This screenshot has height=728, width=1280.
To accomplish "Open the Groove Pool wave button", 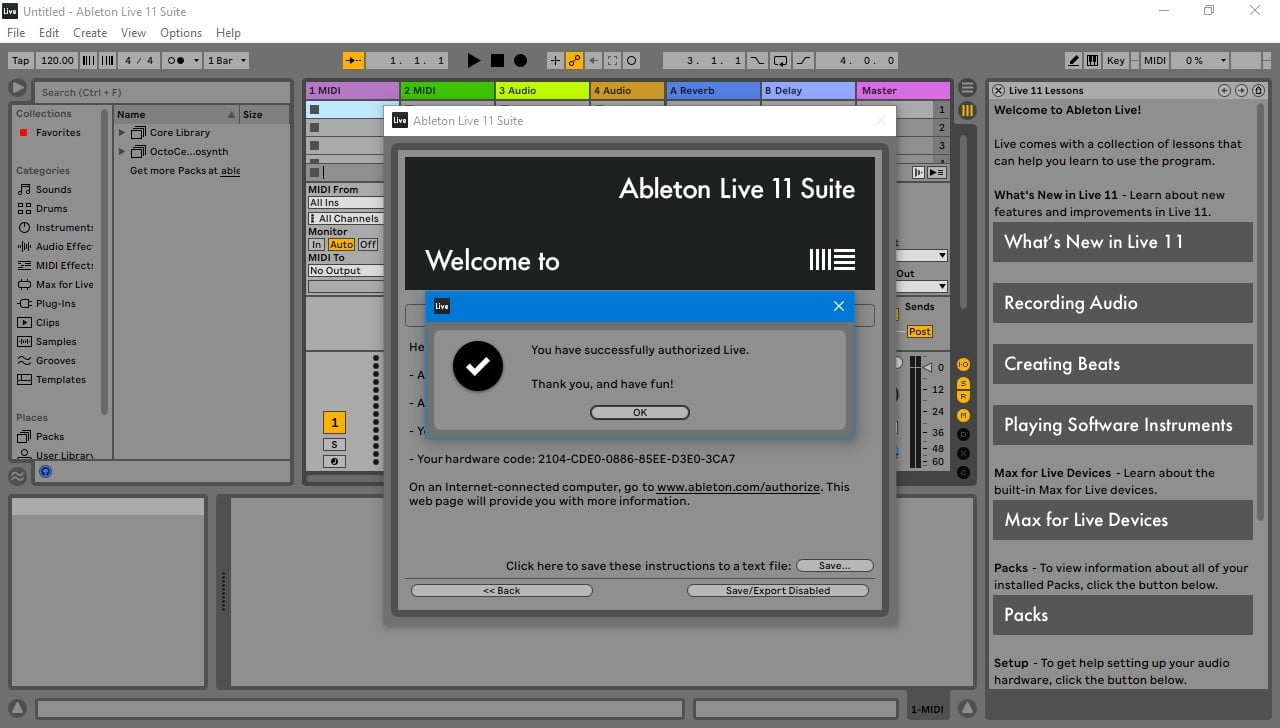I will tap(18, 476).
